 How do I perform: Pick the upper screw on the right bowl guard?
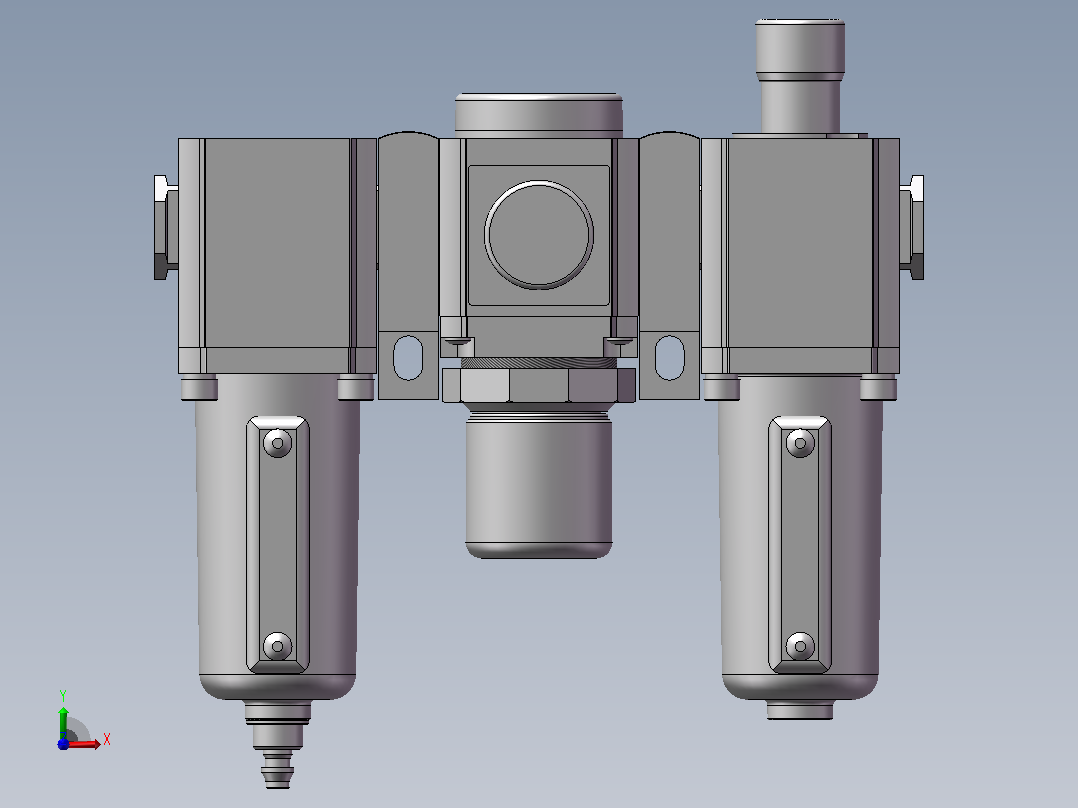click(x=800, y=444)
